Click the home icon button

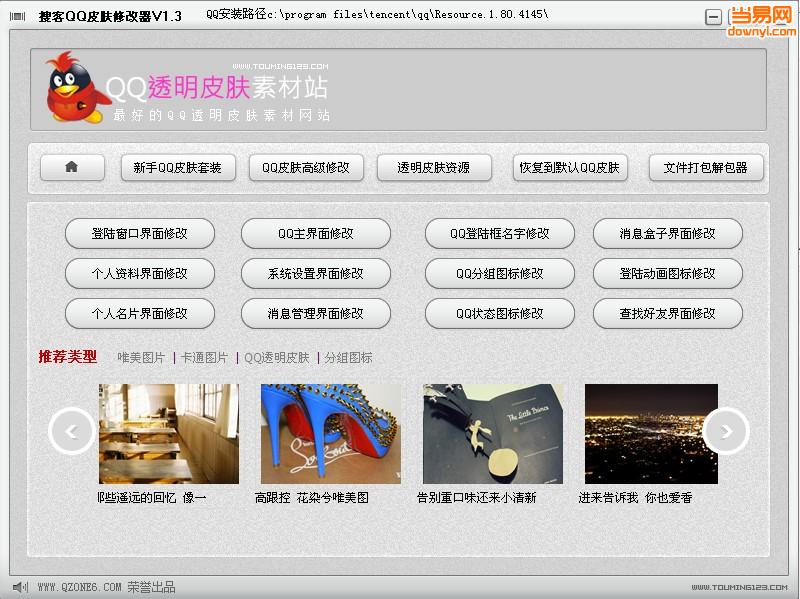click(72, 167)
